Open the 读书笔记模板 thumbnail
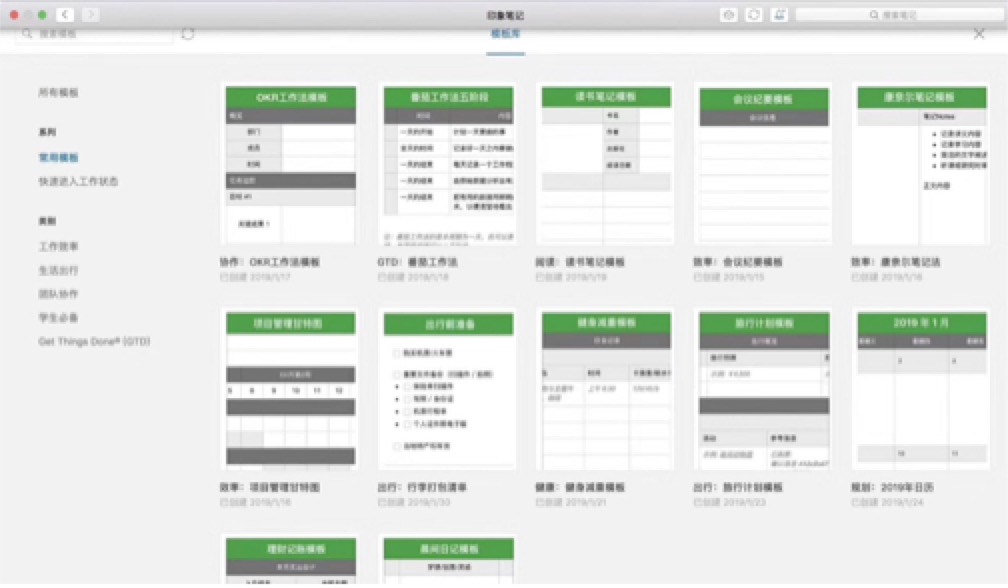Screen dimensions: 1008x588 (606, 164)
